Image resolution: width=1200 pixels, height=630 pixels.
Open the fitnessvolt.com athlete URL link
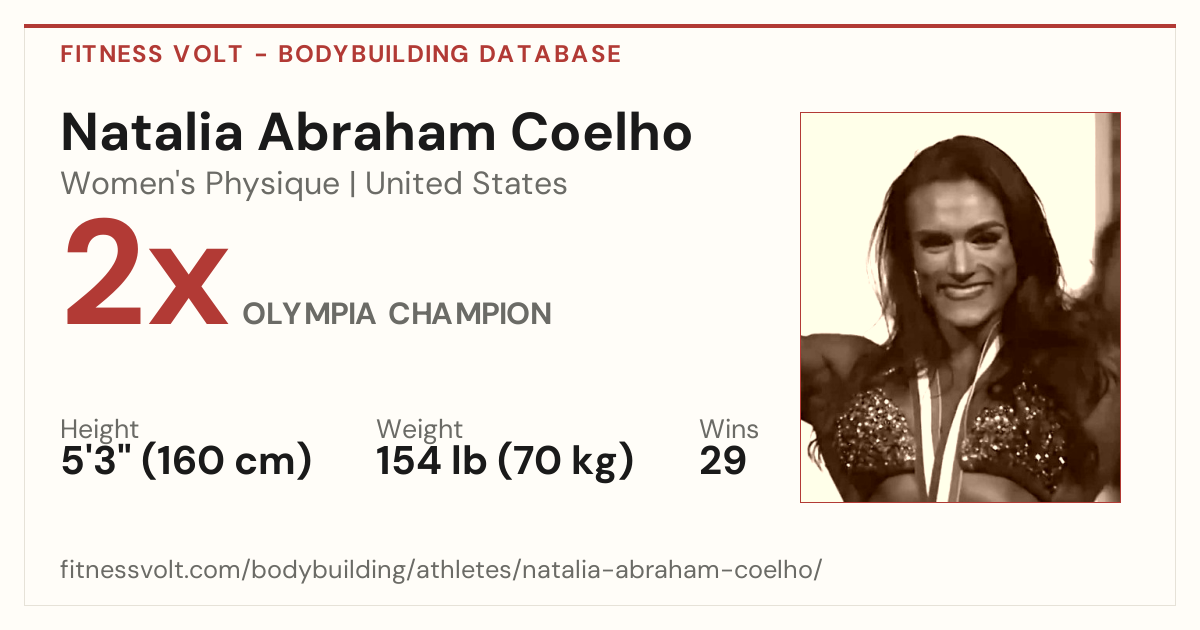(441, 570)
